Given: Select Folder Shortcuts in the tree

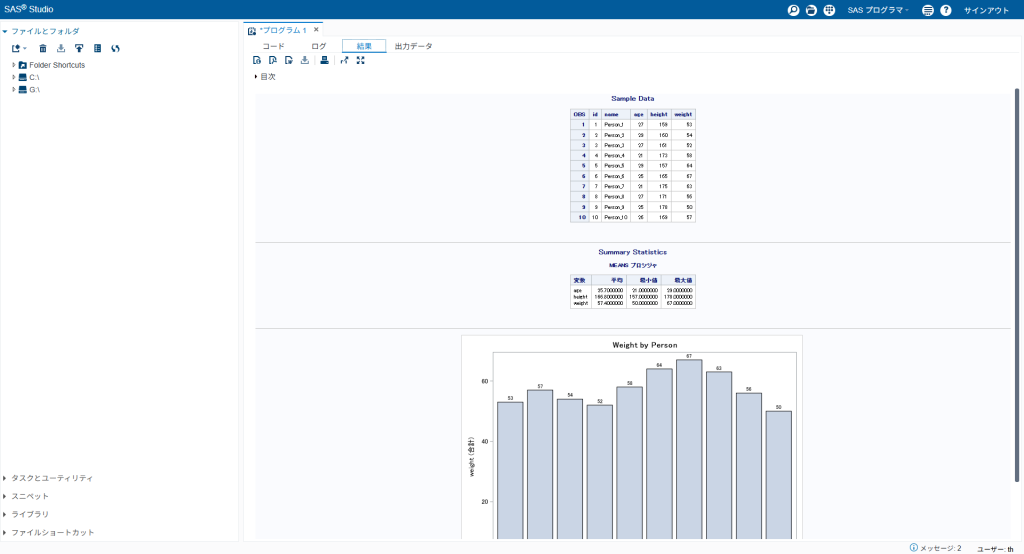Looking at the screenshot, I should (57, 65).
